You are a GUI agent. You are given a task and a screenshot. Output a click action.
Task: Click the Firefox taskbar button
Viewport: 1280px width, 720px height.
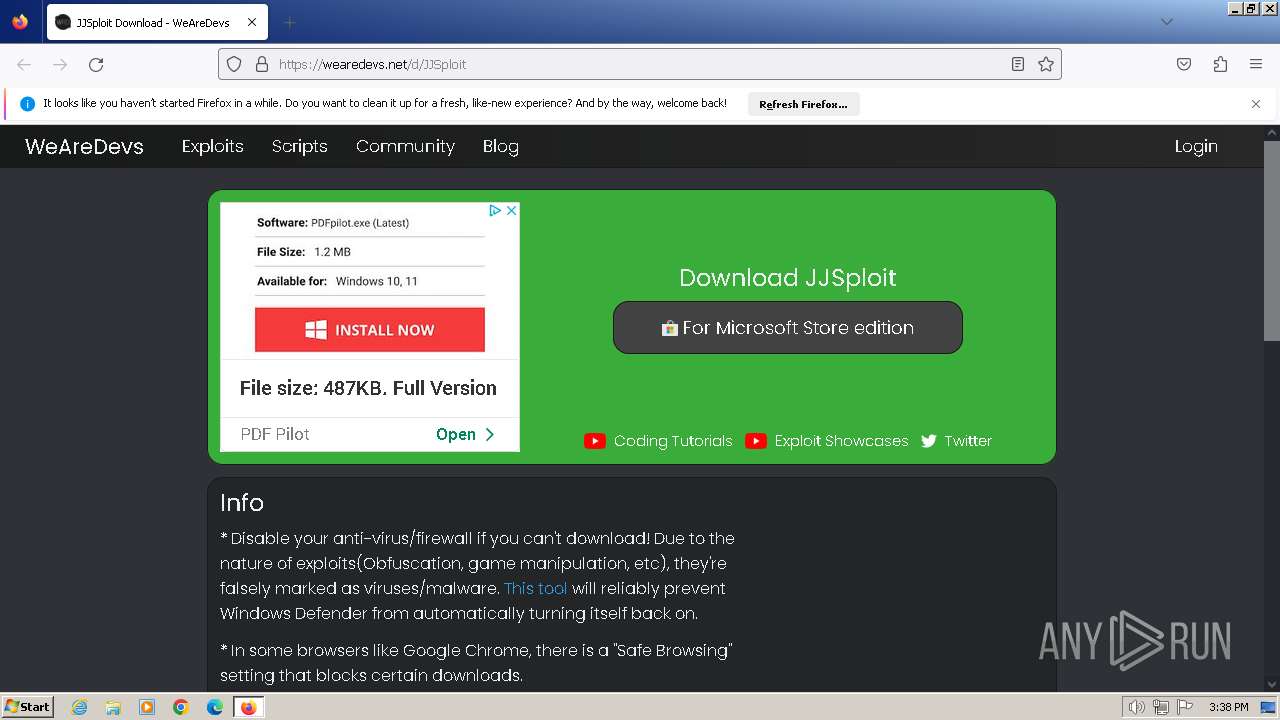(x=249, y=707)
